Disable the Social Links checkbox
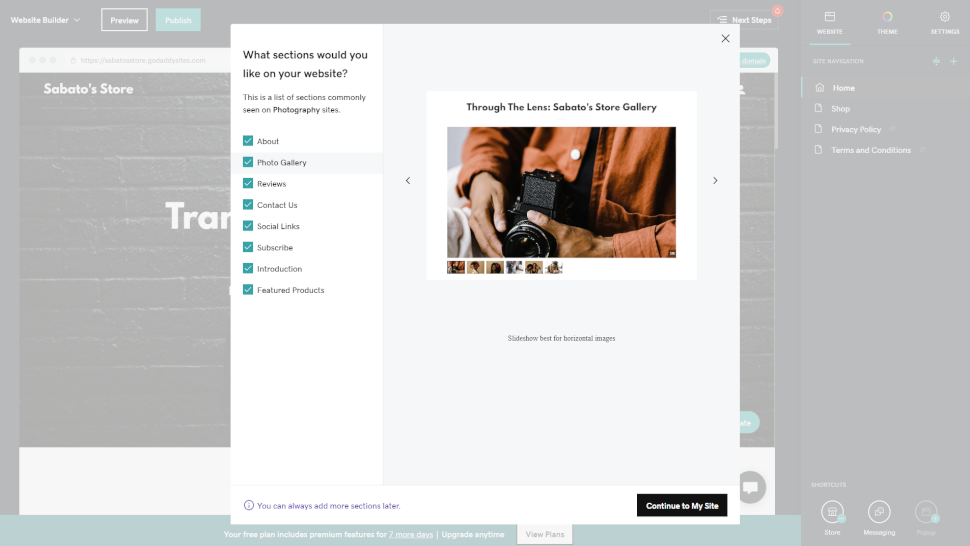 point(248,226)
